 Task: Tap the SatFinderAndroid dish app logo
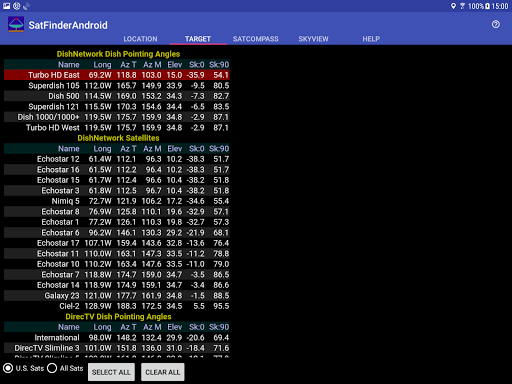(16, 25)
